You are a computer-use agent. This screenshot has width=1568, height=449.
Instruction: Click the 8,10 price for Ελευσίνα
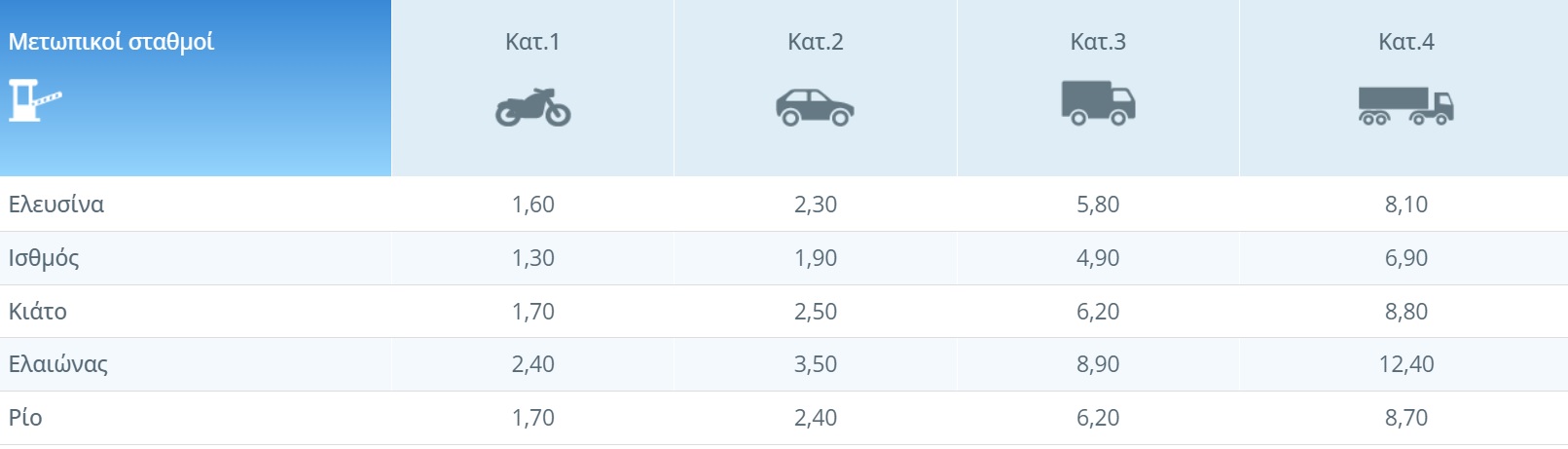click(x=1406, y=205)
